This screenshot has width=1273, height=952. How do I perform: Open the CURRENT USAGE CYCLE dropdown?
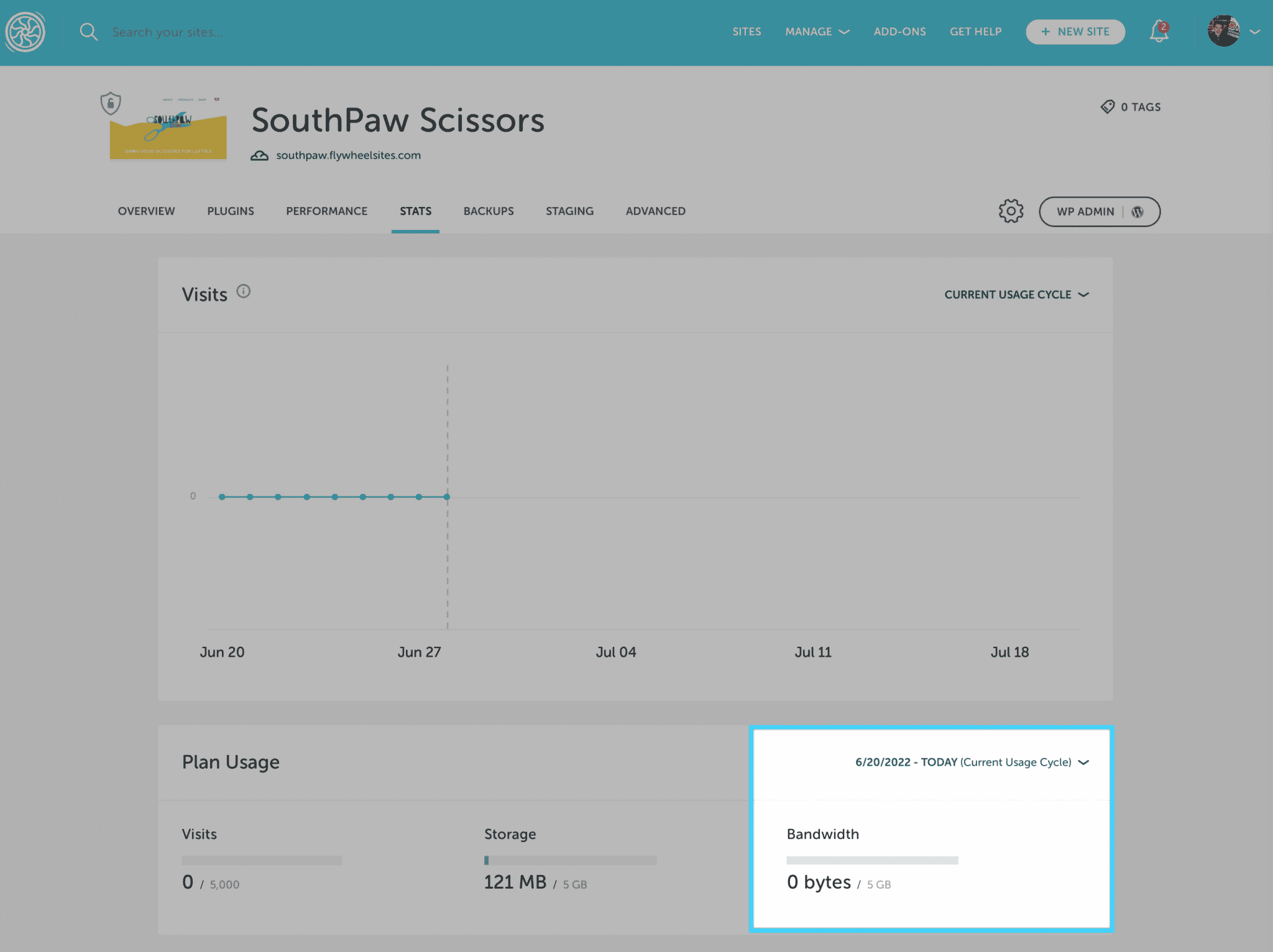coord(1016,295)
